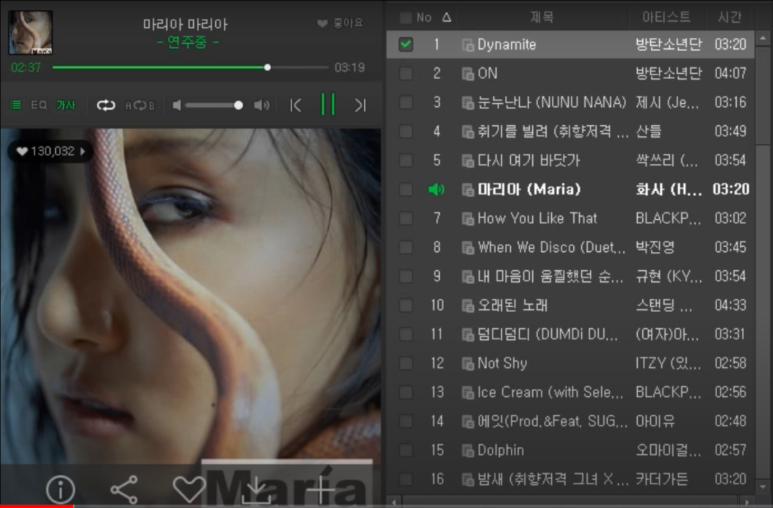Screen dimensions: 773x508
Task: Click the 좋아요 like button
Action: [x=340, y=23]
